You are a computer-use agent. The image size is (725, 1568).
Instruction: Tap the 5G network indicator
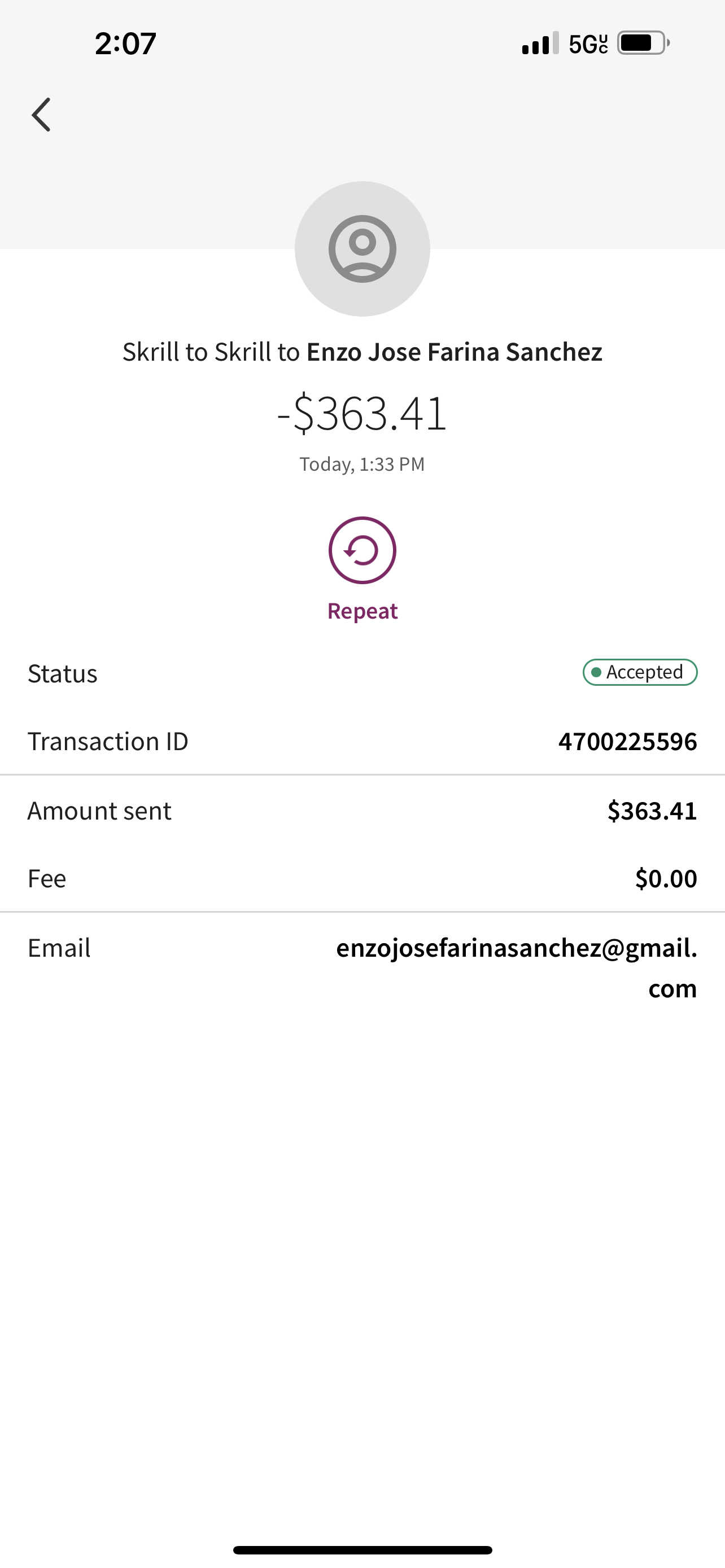pos(587,44)
